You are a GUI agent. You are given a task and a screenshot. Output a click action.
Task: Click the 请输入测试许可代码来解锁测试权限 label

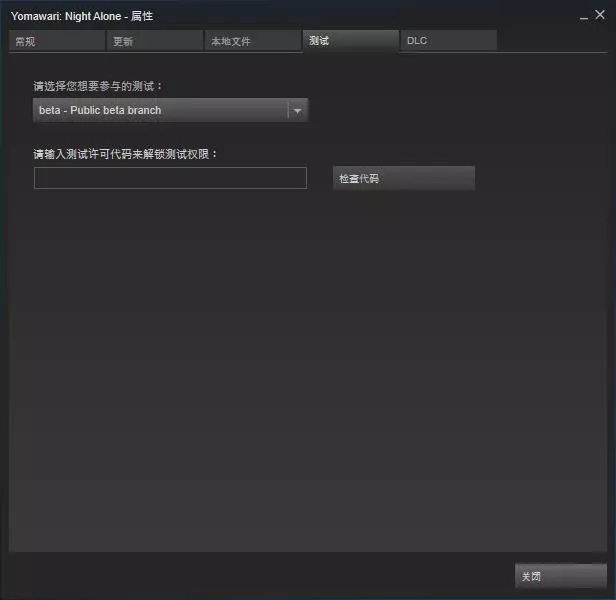pyautogui.click(x=125, y=154)
